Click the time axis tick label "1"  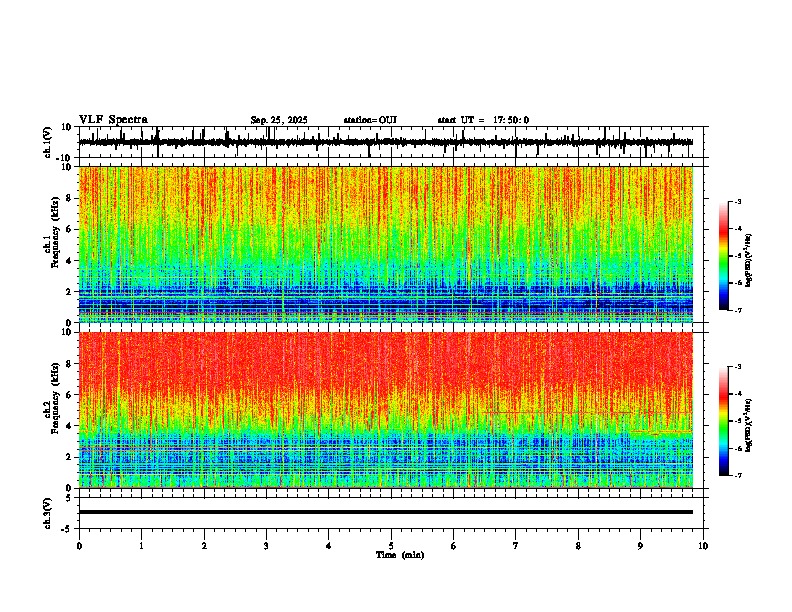tap(141, 546)
